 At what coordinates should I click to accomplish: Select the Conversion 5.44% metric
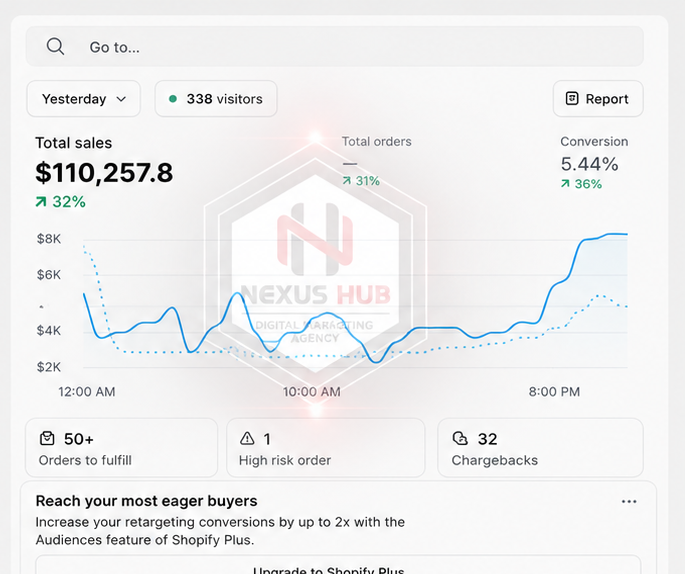coord(594,163)
